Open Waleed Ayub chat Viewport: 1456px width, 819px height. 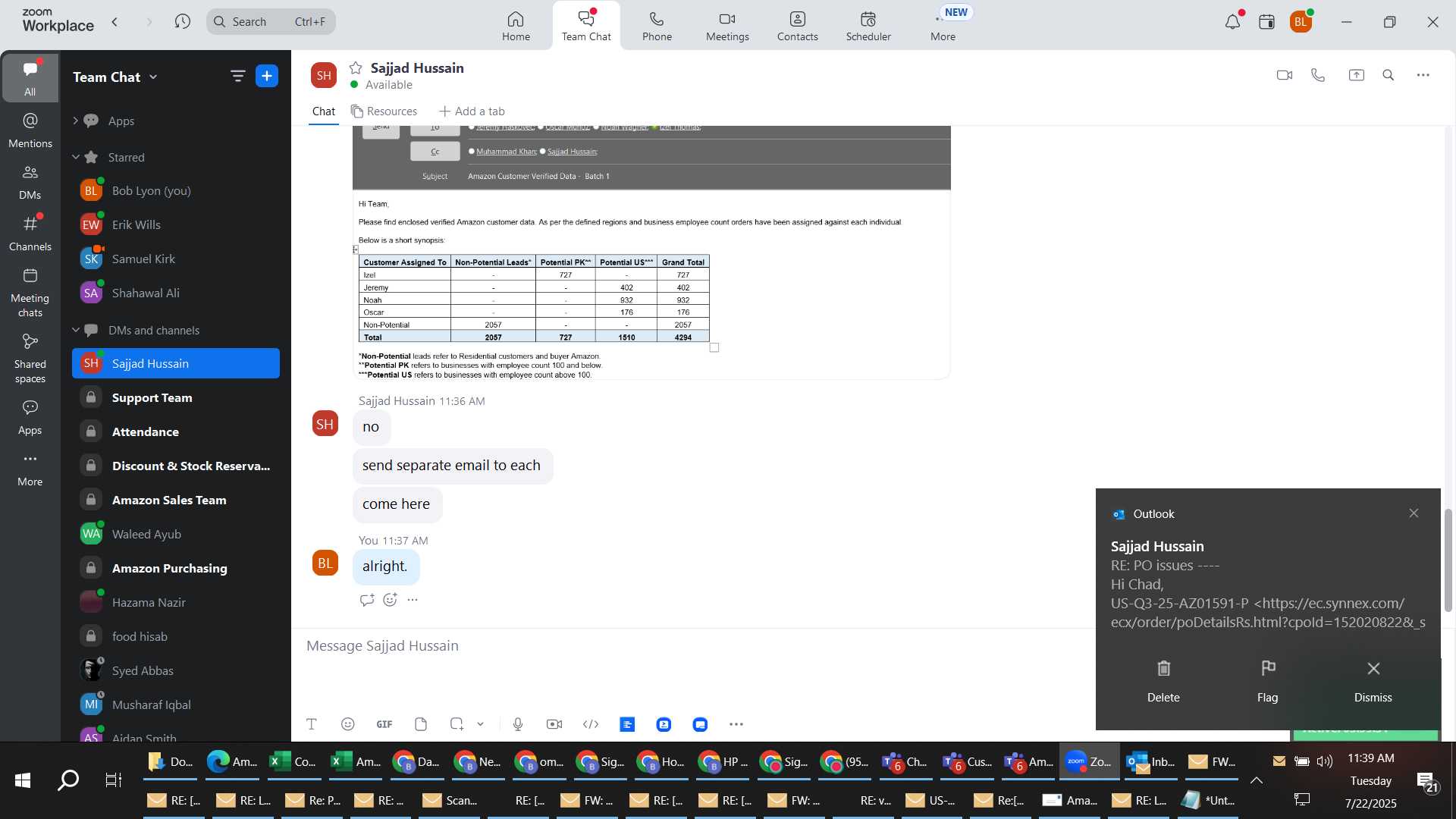[x=176, y=534]
